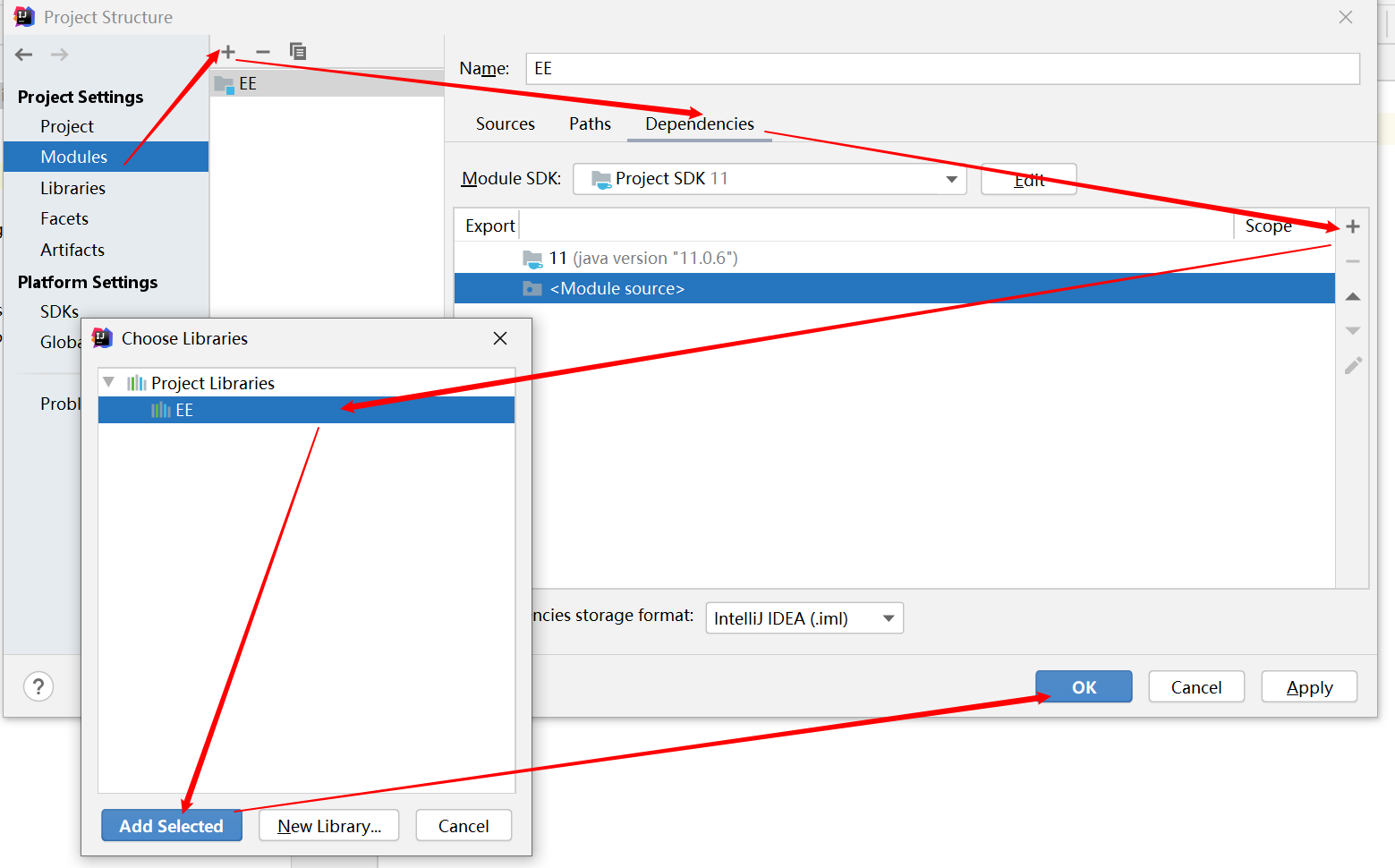1395x868 pixels.
Task: Click Edit button next to Module SDK
Action: tap(1029, 179)
